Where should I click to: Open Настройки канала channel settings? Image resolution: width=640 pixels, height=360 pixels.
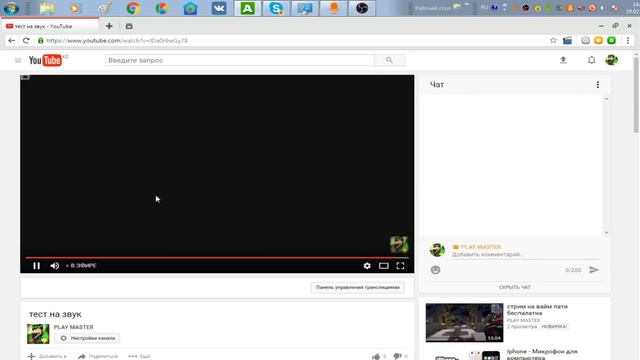87,338
